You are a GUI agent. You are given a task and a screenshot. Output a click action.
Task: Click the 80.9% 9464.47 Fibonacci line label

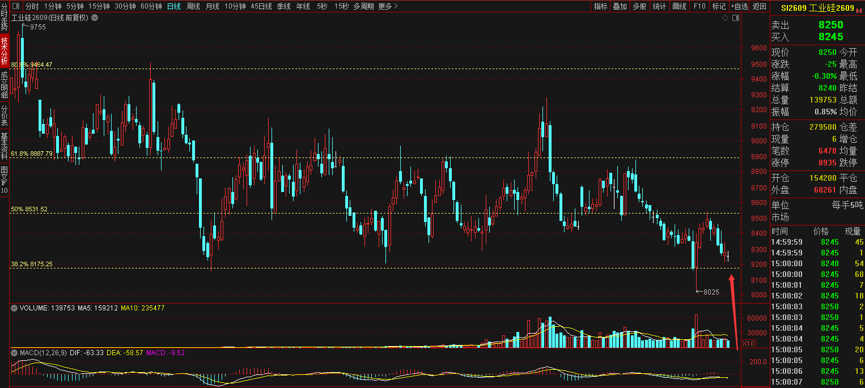32,65
